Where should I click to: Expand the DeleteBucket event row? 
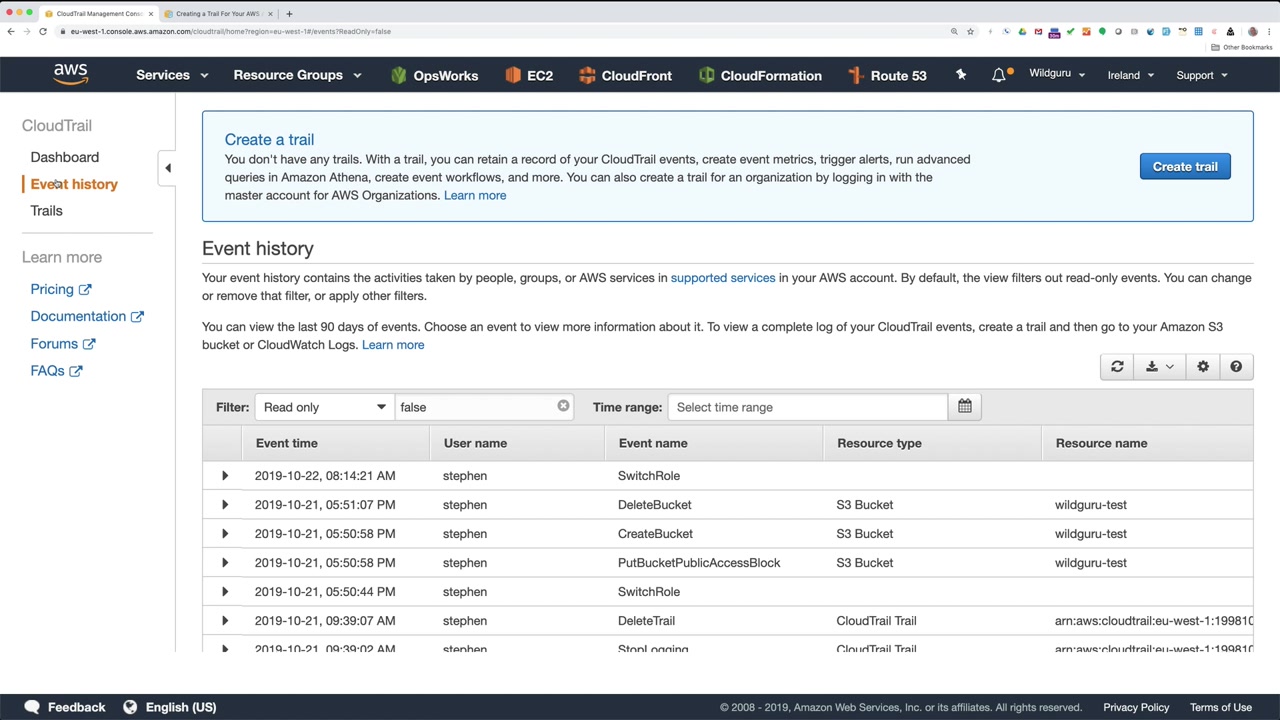coord(225,505)
